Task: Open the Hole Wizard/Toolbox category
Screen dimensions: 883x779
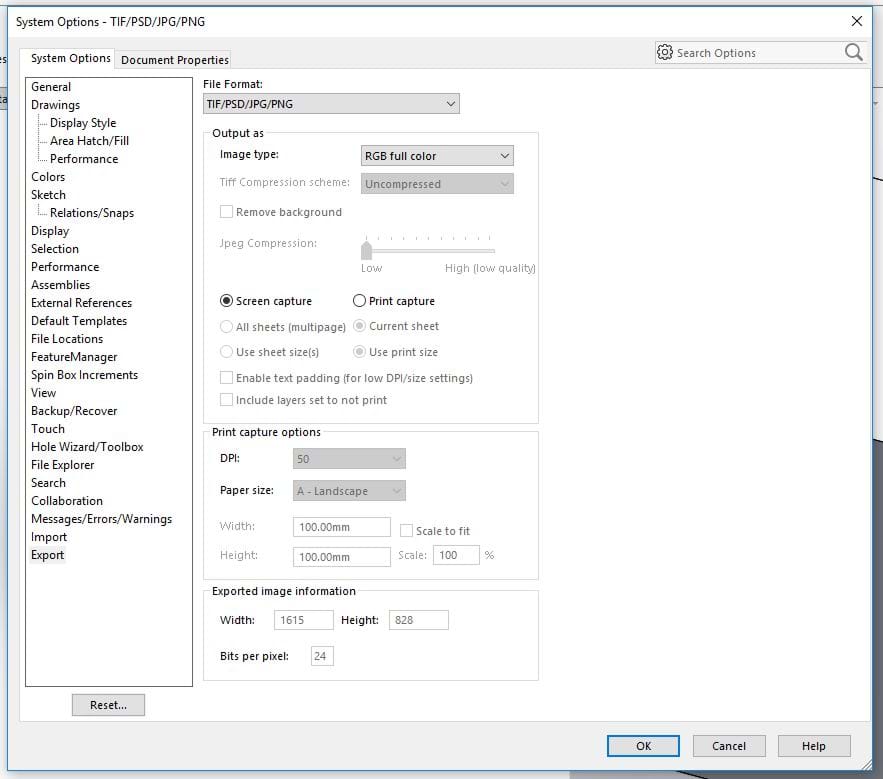Action: (x=87, y=447)
